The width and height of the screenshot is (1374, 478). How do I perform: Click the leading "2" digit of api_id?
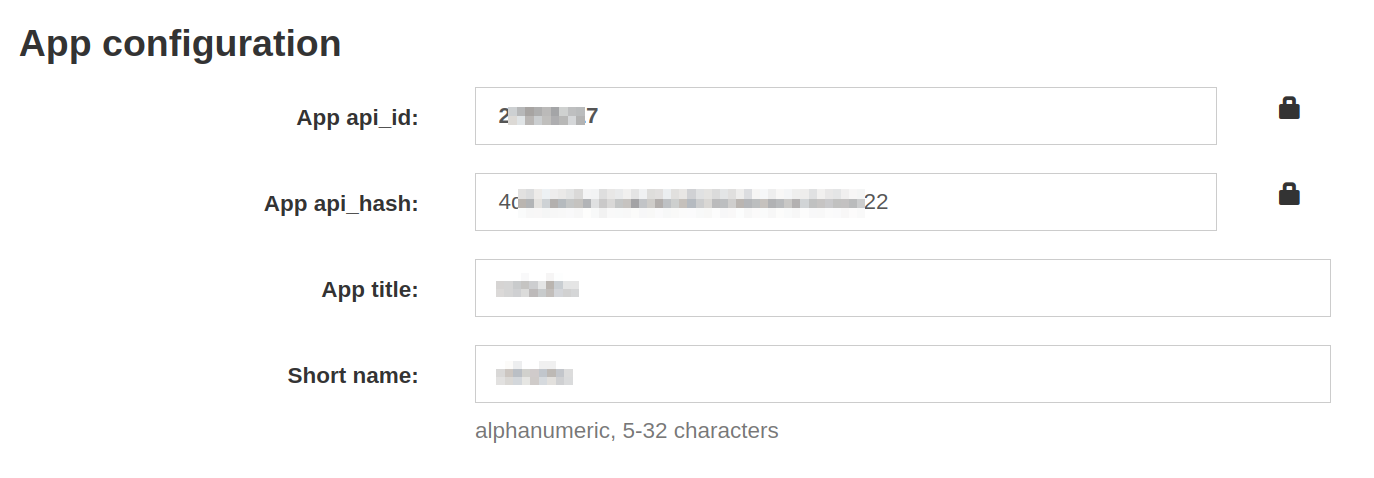(x=504, y=116)
